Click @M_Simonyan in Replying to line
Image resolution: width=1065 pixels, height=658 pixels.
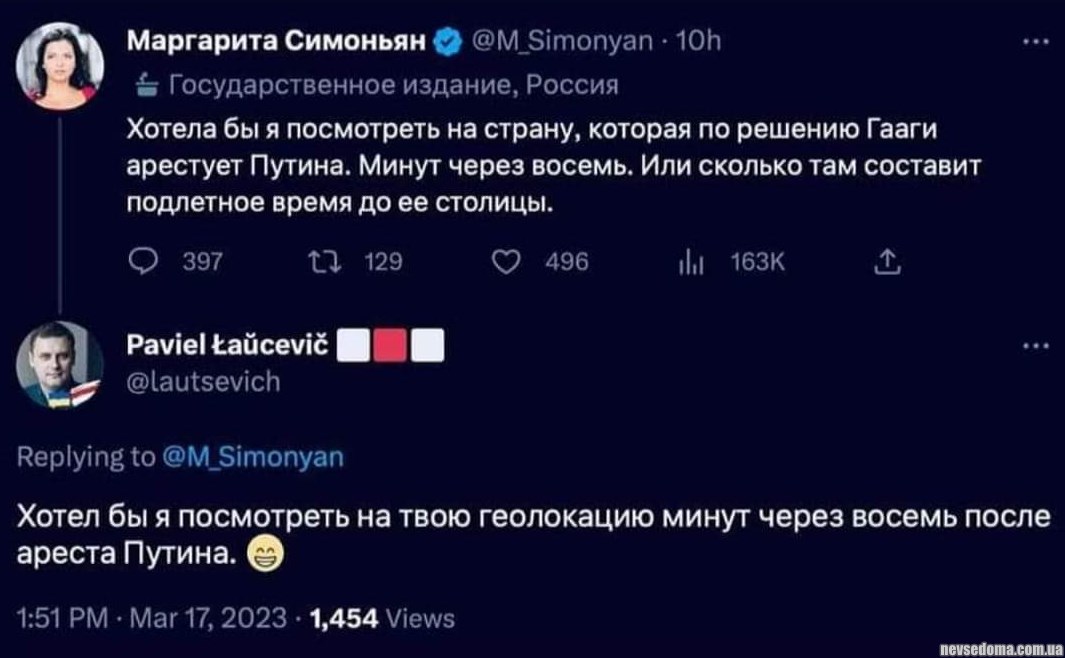(x=252, y=457)
